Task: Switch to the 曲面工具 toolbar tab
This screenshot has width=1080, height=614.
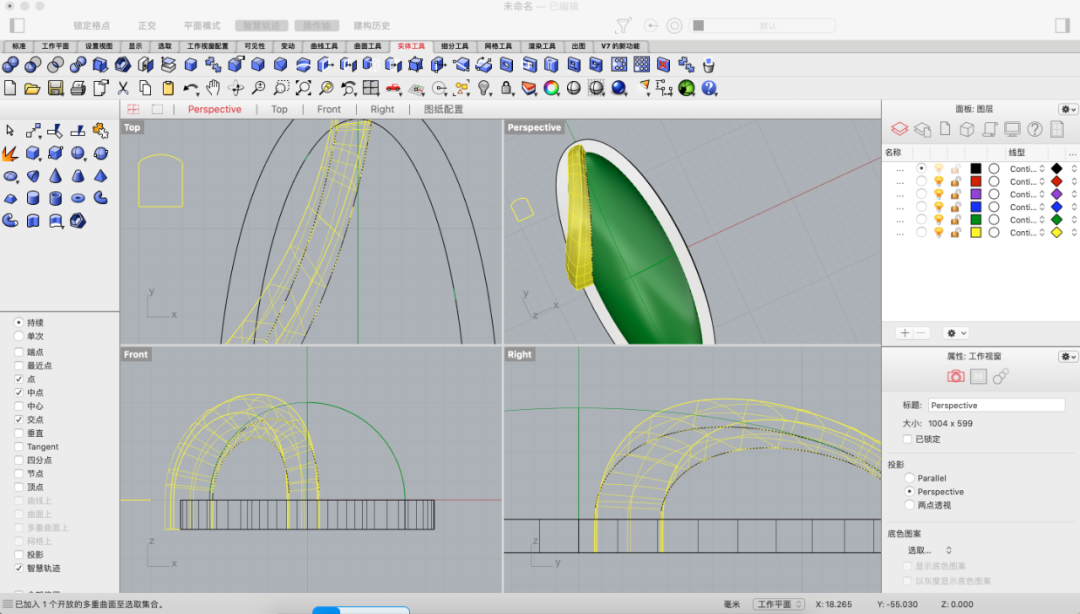Action: coord(367,46)
